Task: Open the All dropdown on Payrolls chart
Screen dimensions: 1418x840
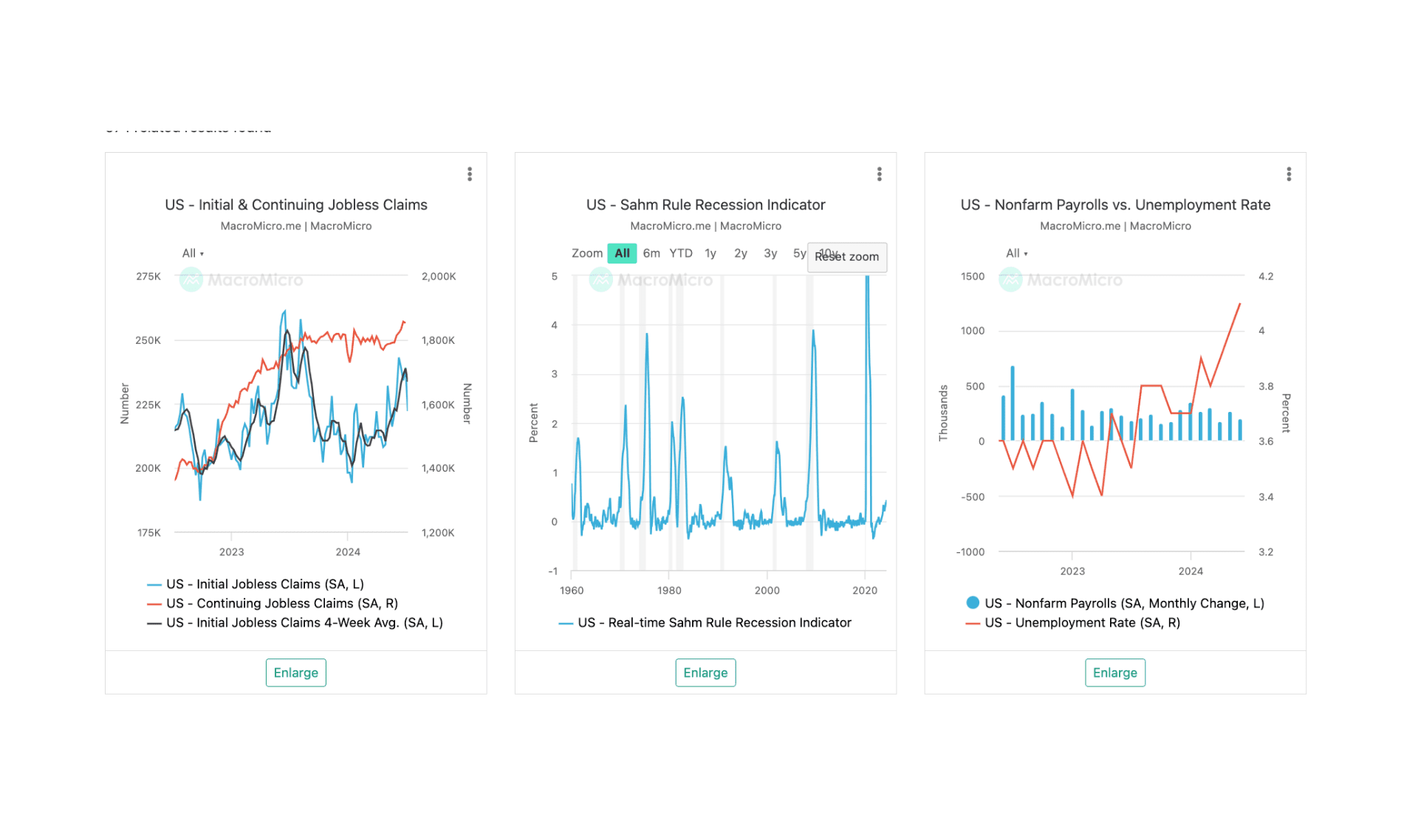Action: (1015, 253)
